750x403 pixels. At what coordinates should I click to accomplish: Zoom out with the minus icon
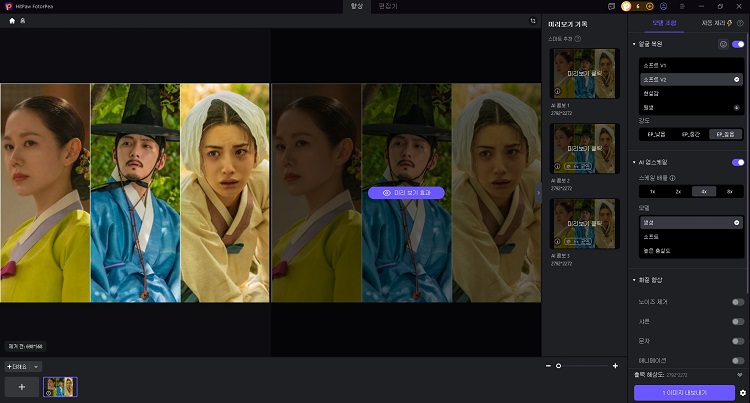point(548,366)
